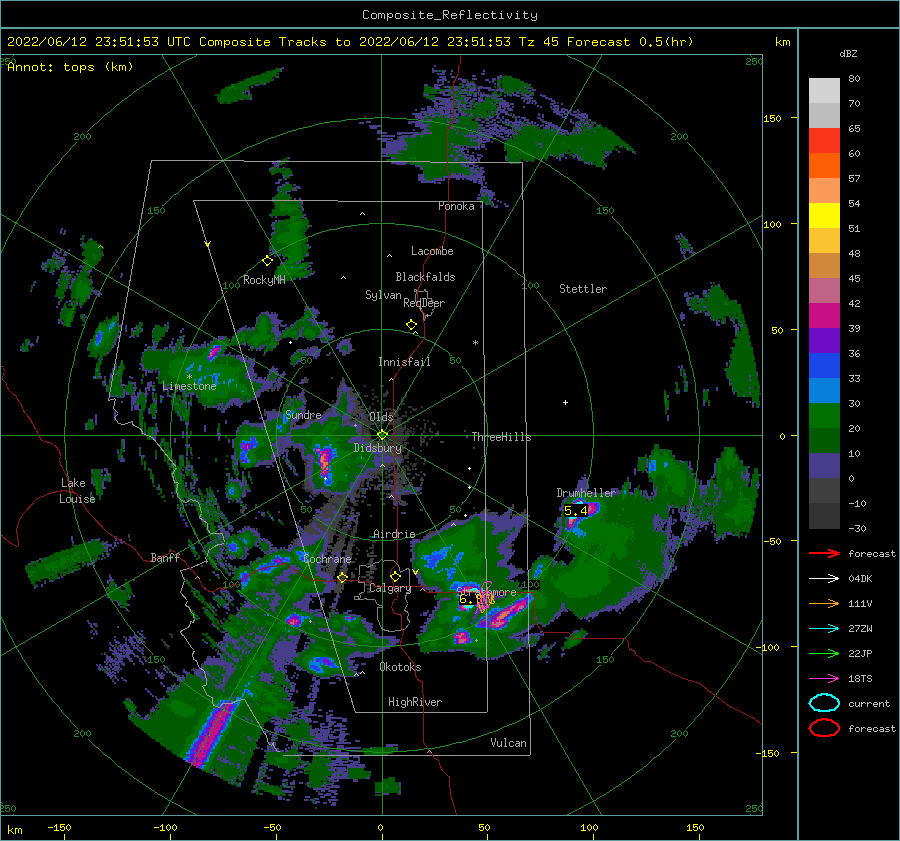
Task: Click the radar site diamond at Olds
Action: (382, 435)
